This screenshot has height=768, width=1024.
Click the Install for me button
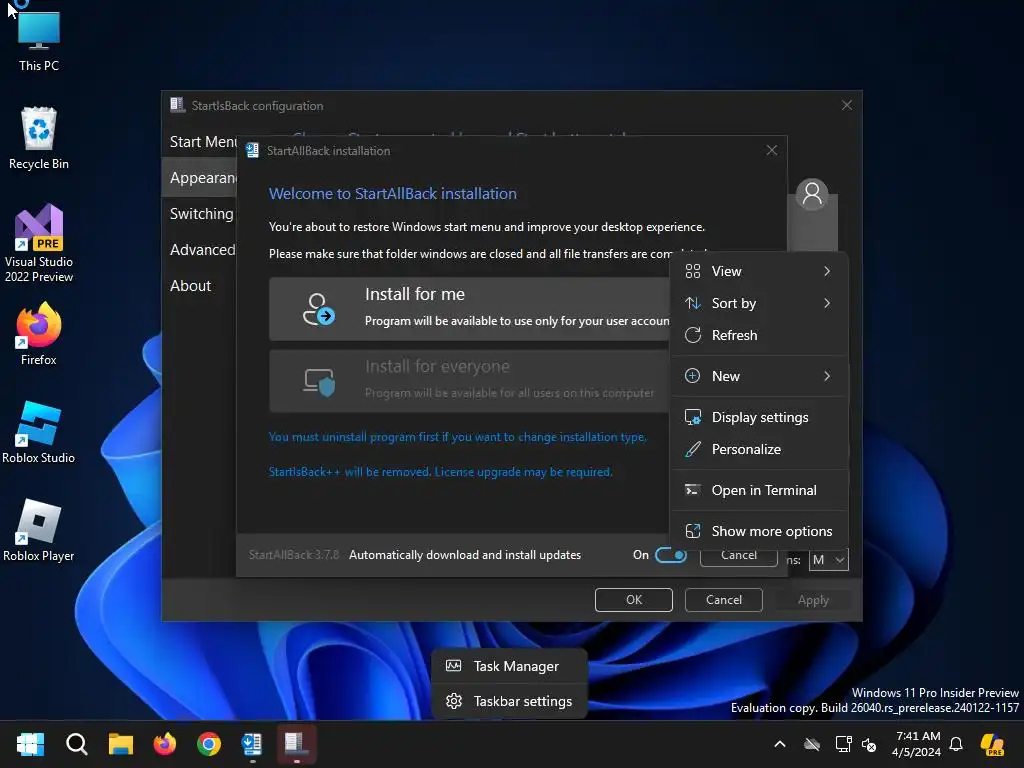pos(469,309)
